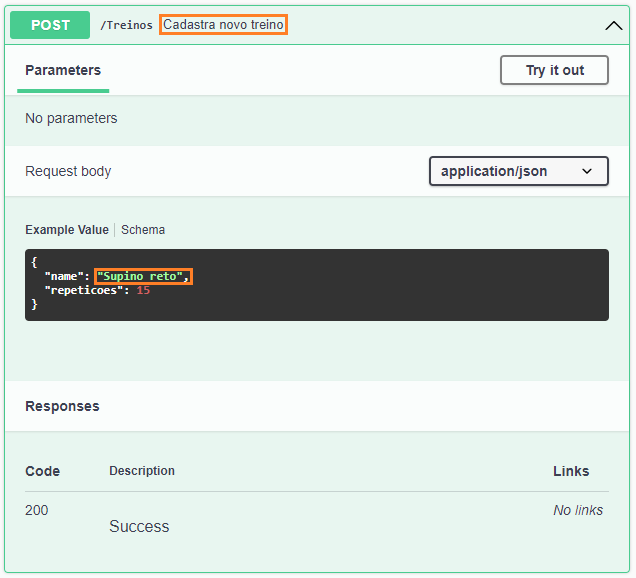The width and height of the screenshot is (636, 578).
Task: Switch to the Schema tab
Action: click(143, 230)
